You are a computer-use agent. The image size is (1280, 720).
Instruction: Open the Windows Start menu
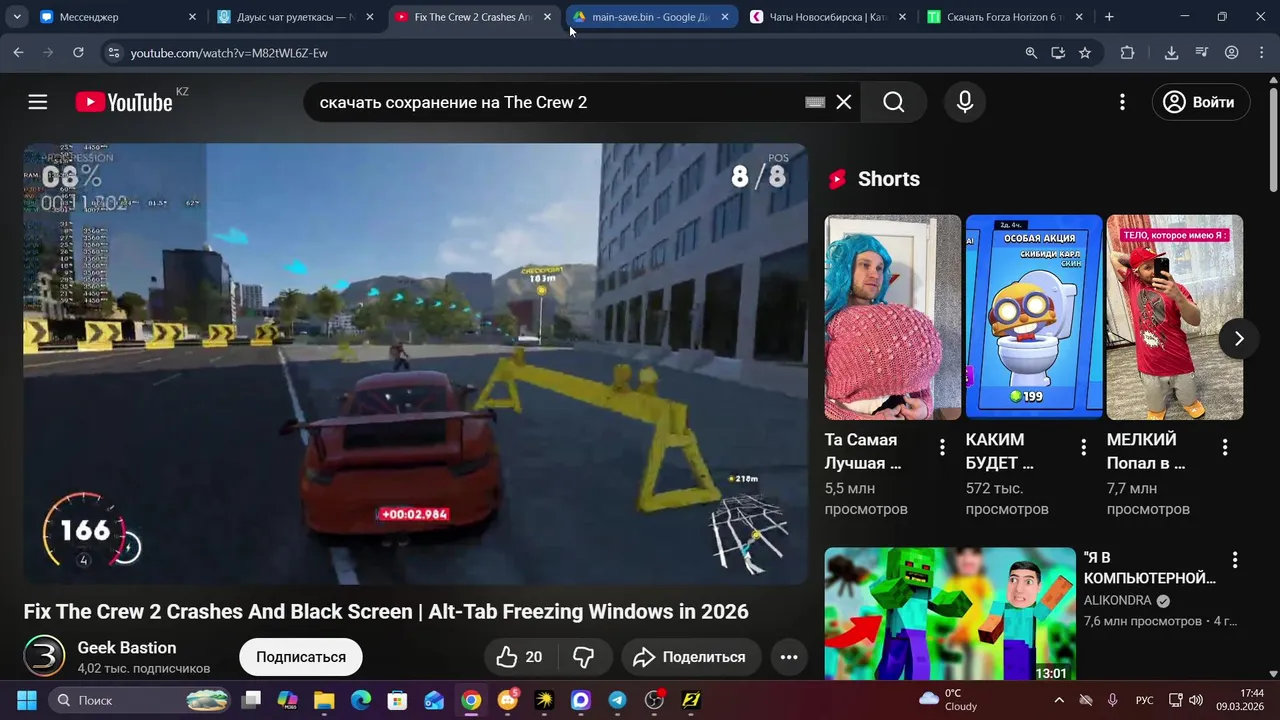pyautogui.click(x=26, y=700)
